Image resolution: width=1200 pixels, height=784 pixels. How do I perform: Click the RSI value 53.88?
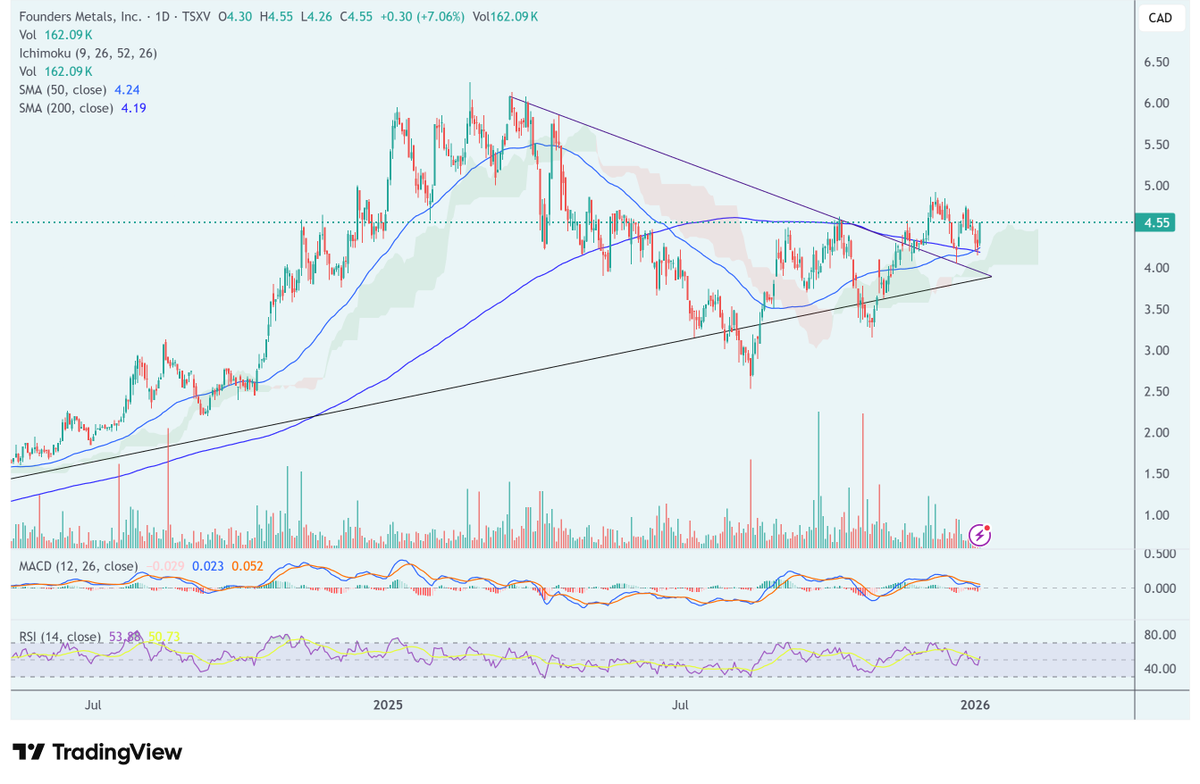pos(123,637)
